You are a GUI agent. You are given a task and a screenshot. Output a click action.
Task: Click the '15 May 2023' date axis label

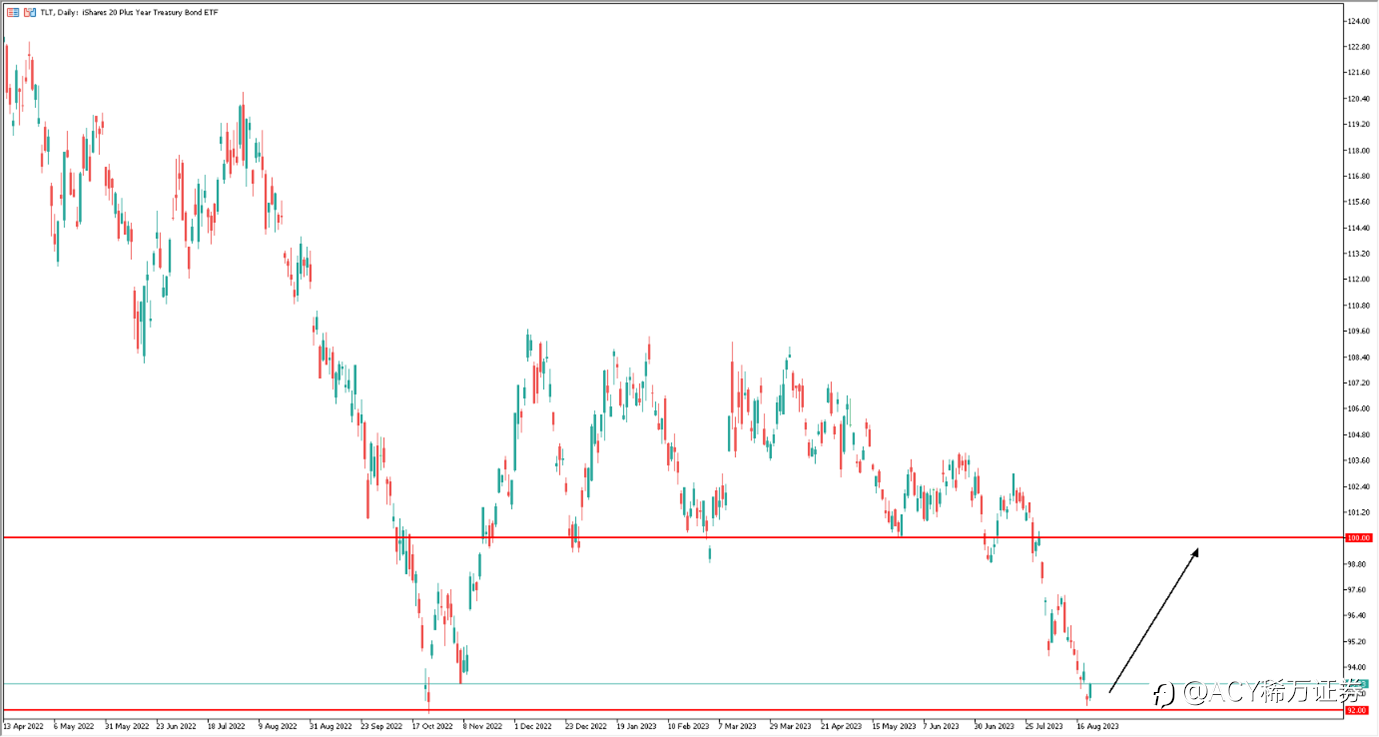point(892,727)
